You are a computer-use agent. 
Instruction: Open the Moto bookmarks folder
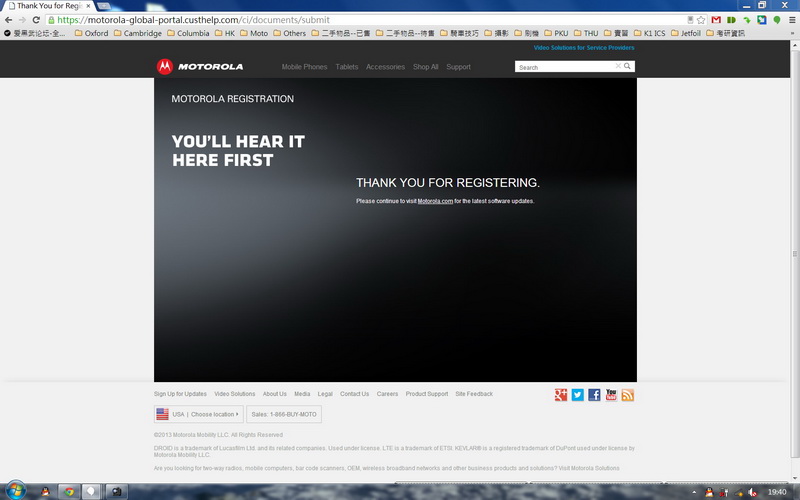tap(254, 33)
